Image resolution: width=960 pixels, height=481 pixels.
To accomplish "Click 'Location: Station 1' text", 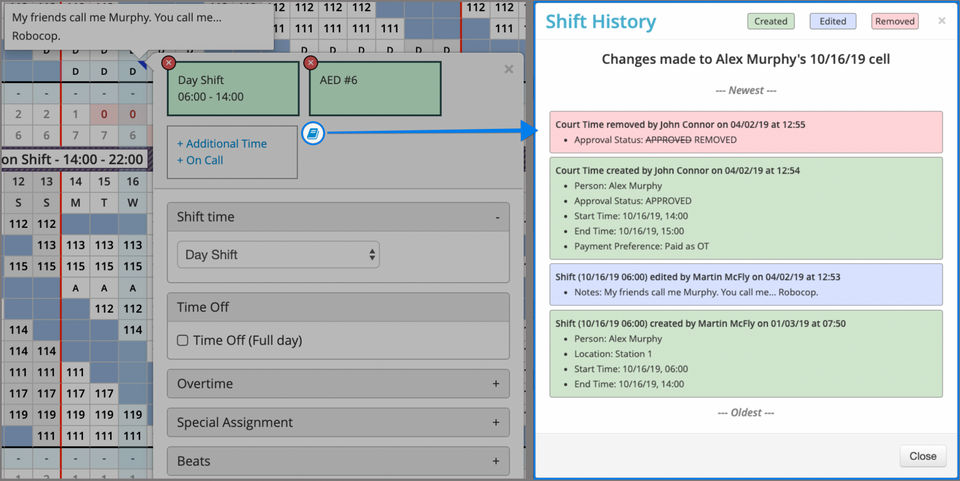I will click(x=613, y=354).
